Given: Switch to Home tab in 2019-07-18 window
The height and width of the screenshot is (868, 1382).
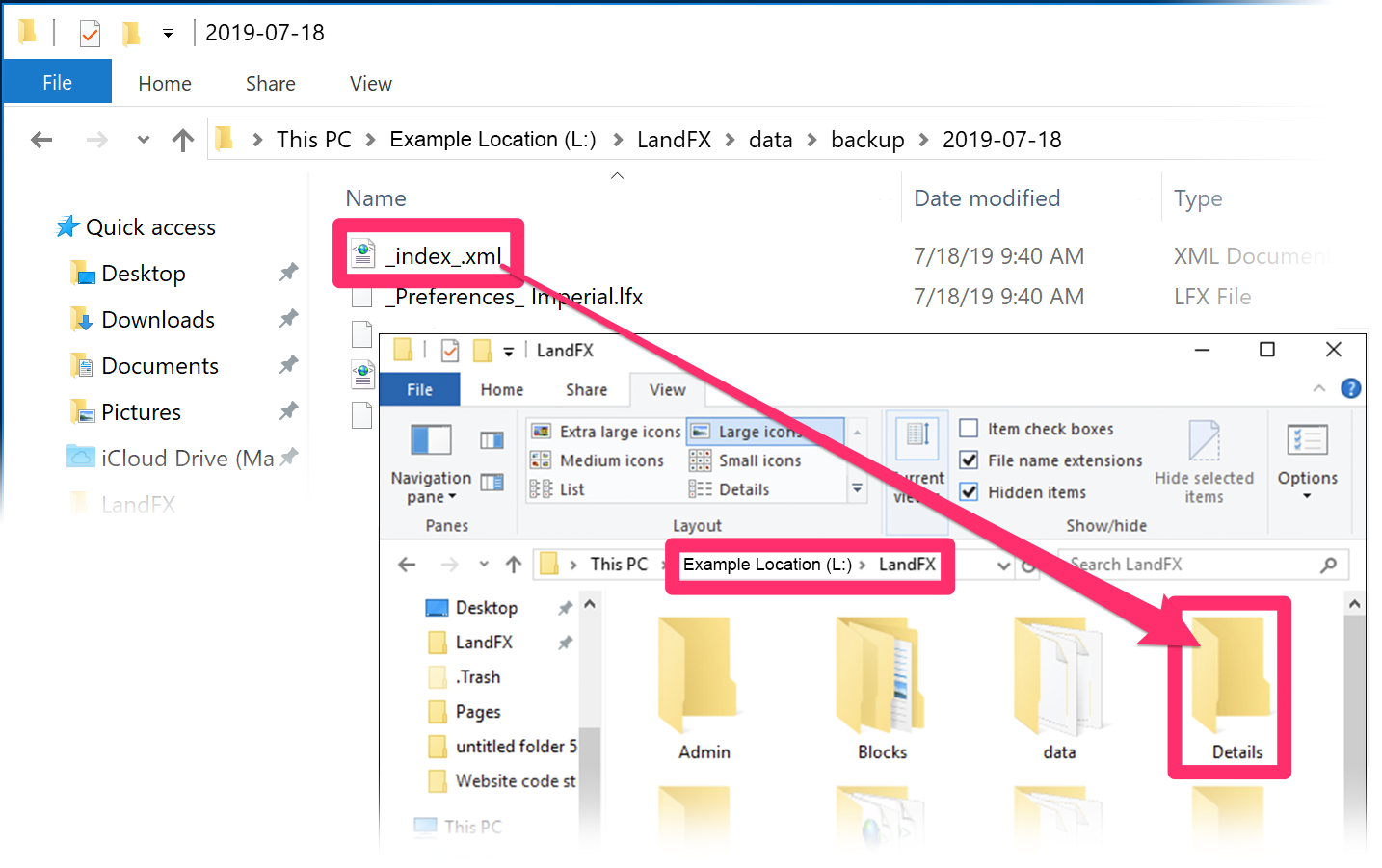Looking at the screenshot, I should tap(165, 84).
